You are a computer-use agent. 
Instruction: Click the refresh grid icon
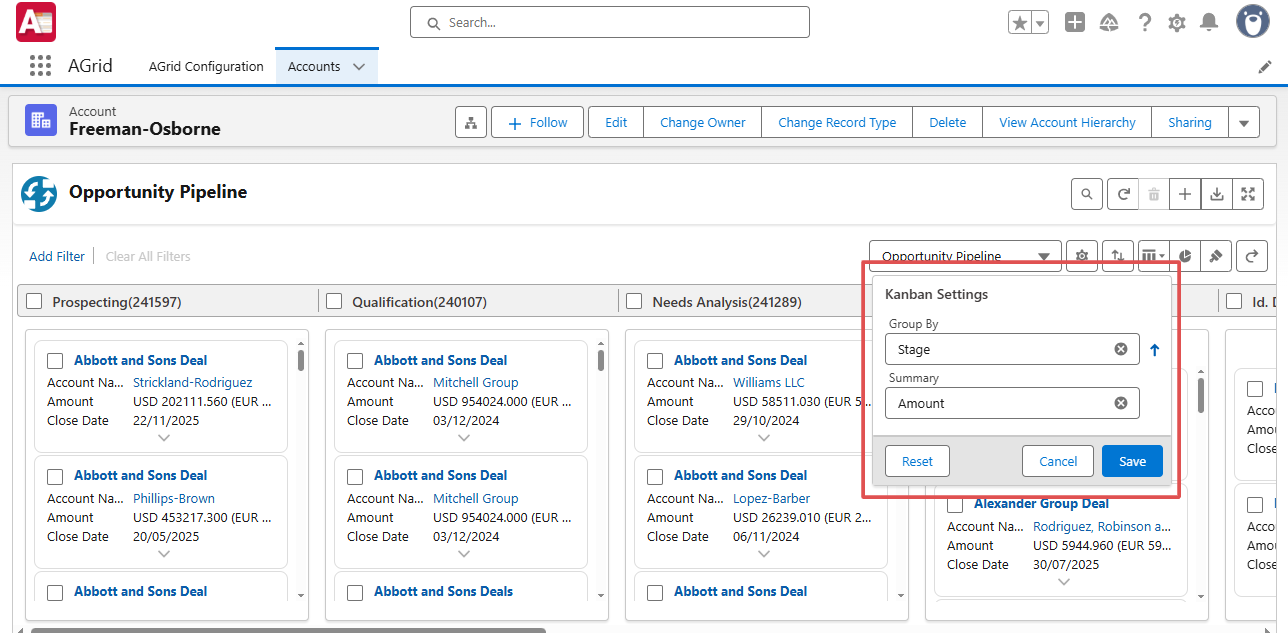(1123, 194)
